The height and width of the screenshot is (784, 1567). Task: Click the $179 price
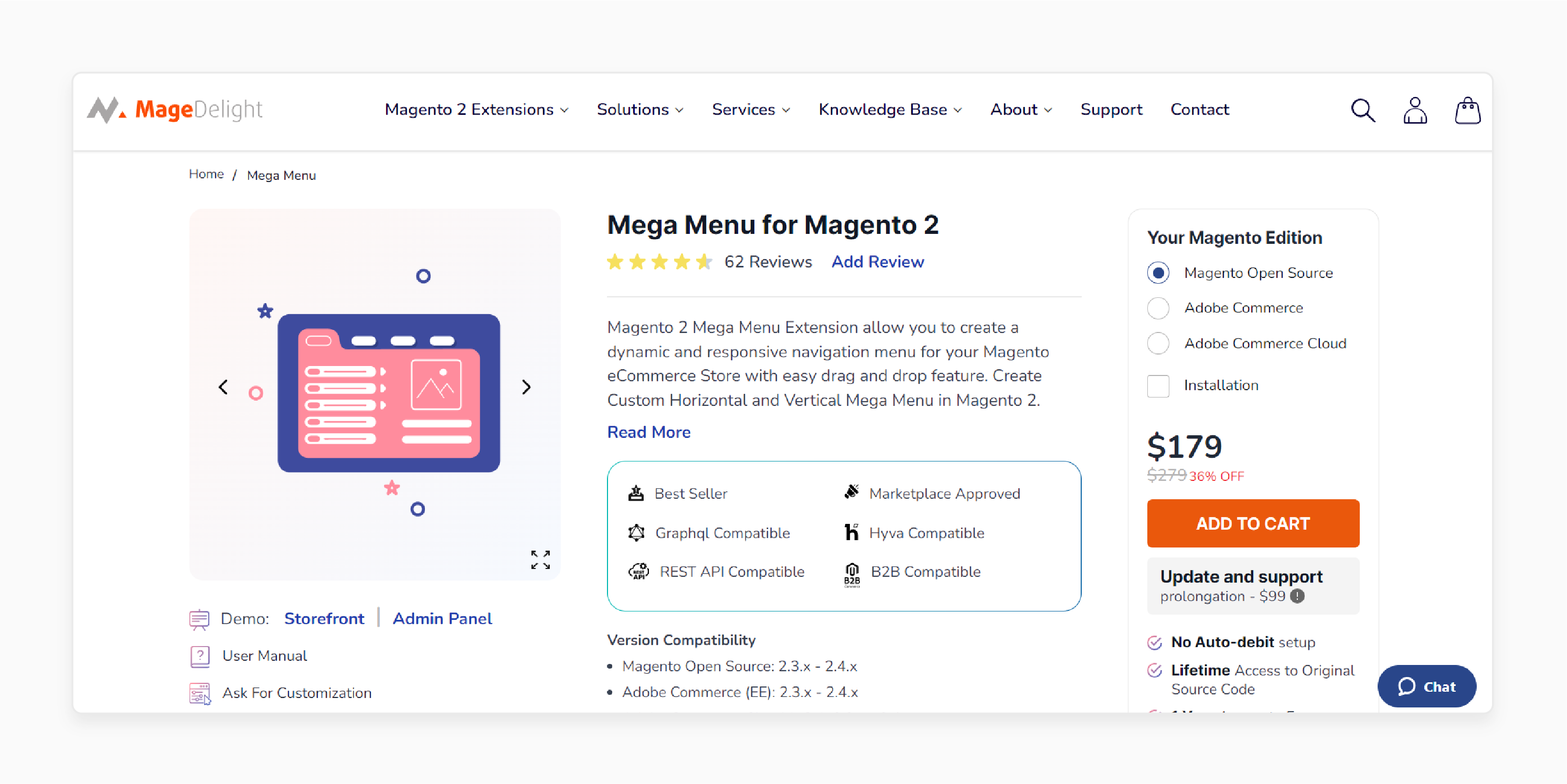1185,446
